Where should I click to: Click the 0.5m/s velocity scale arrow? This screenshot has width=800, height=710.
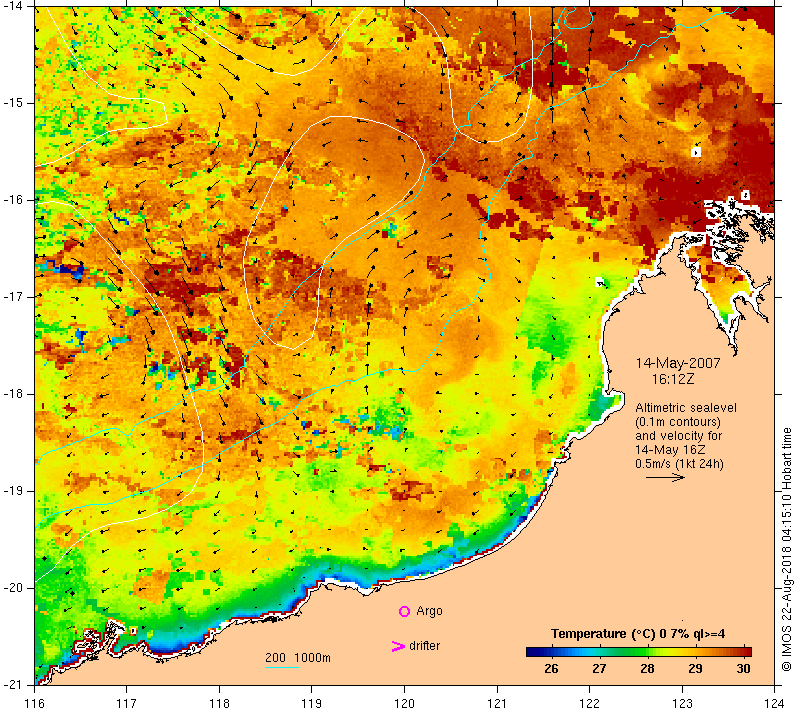click(665, 478)
